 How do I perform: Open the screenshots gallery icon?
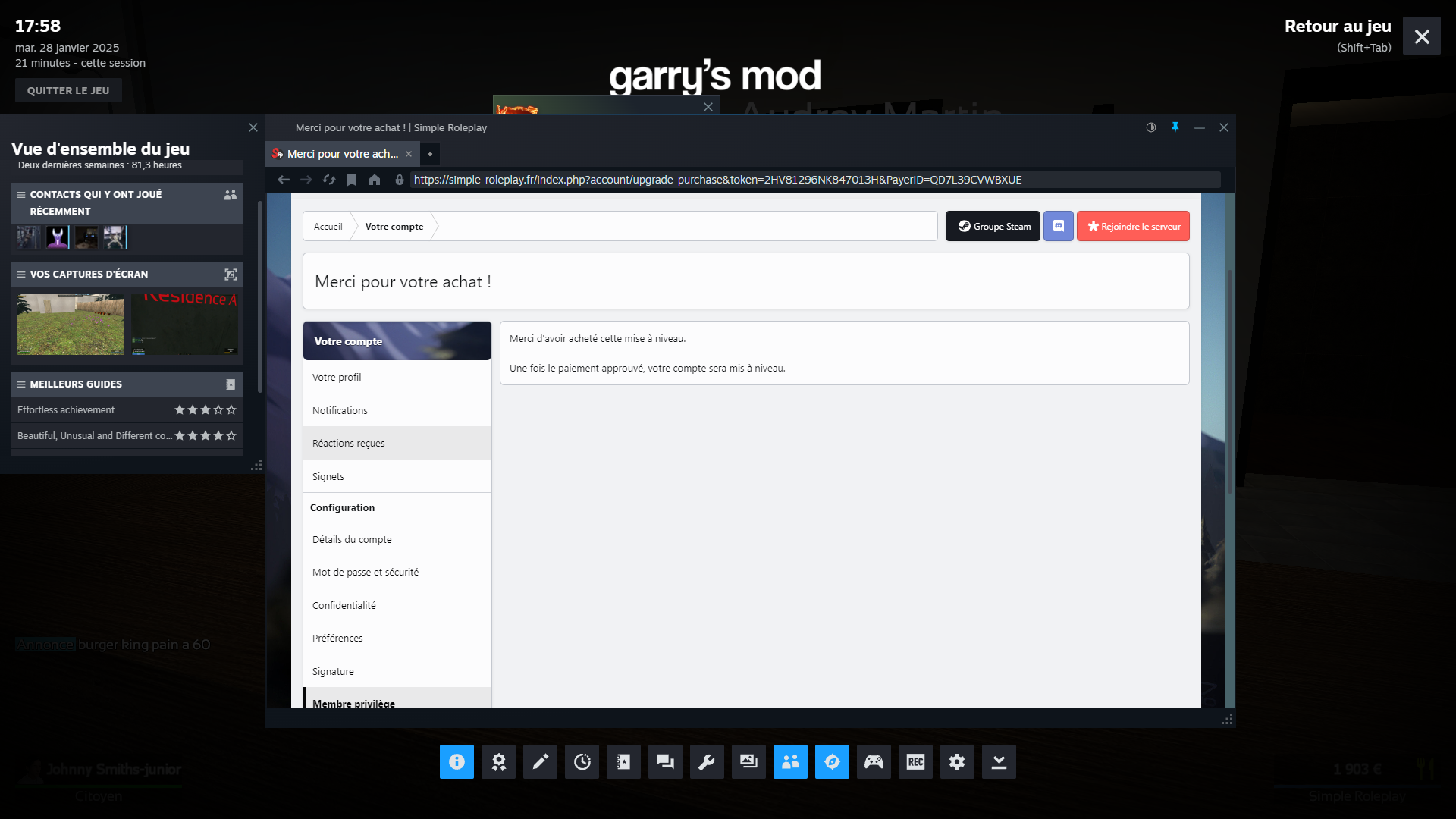pyautogui.click(x=748, y=761)
